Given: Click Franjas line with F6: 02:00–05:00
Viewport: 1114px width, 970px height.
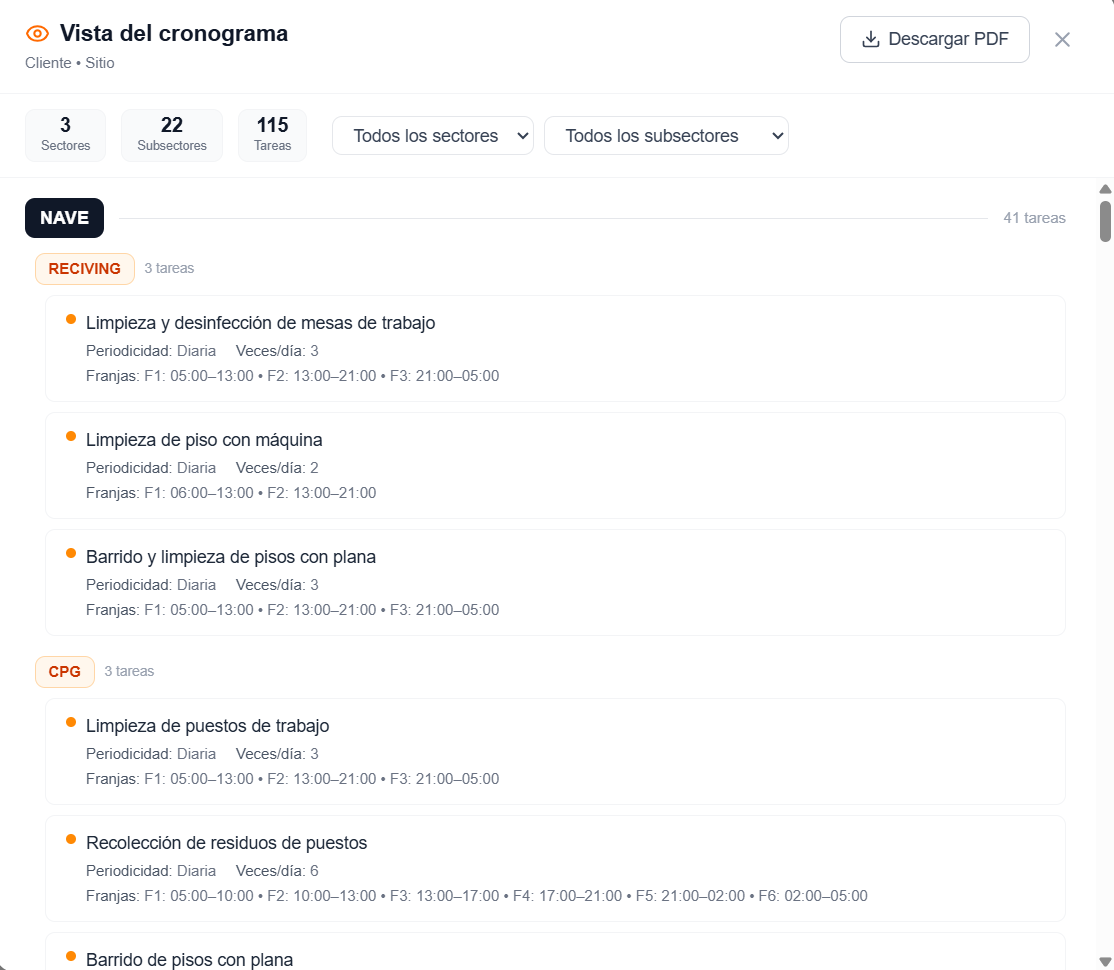Looking at the screenshot, I should [x=477, y=895].
